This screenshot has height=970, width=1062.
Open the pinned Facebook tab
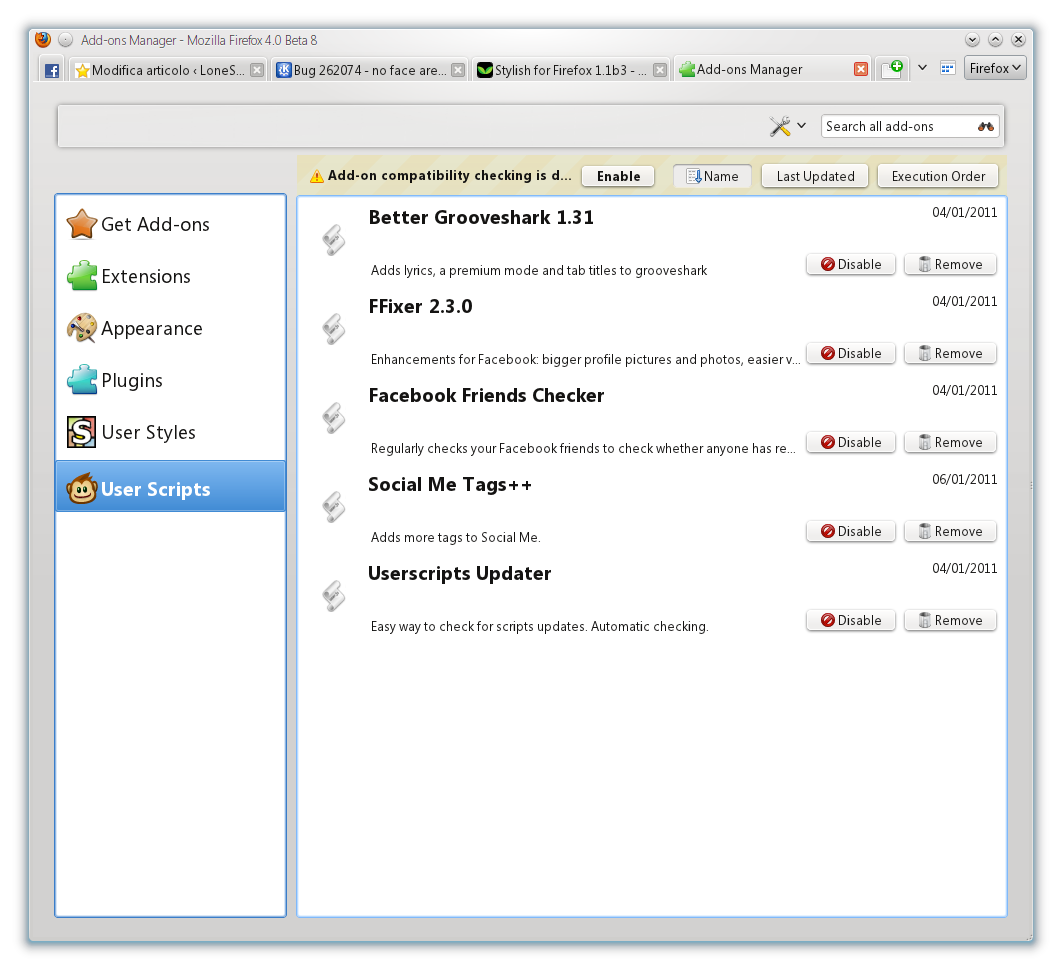51,70
